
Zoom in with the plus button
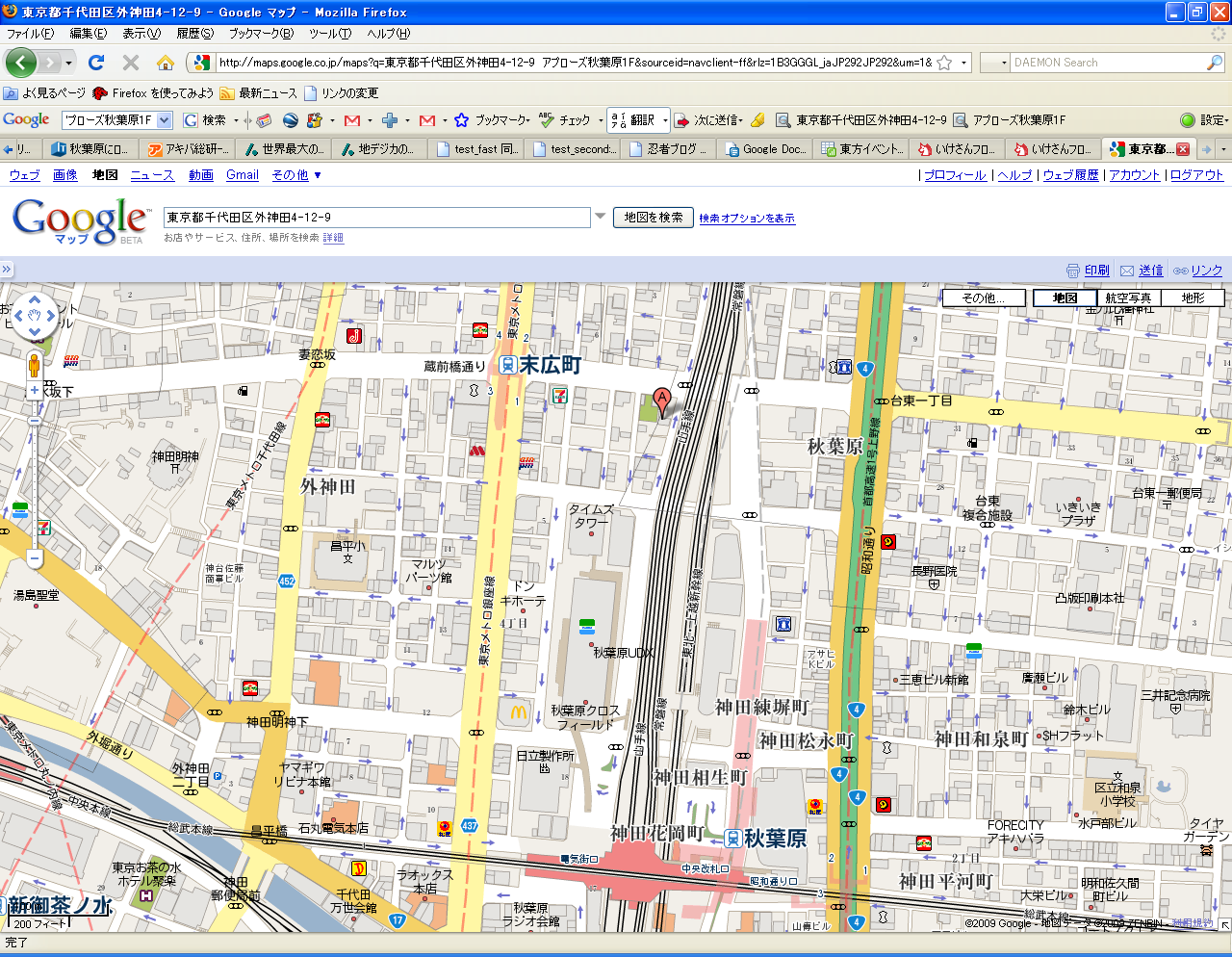(35, 391)
